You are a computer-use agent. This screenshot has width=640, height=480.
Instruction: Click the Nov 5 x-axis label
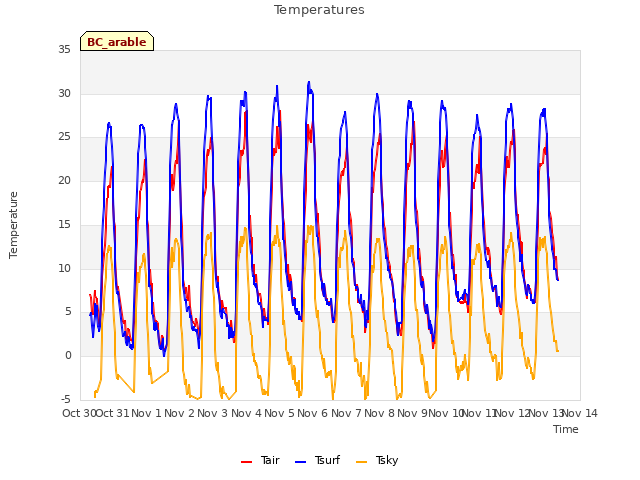[x=279, y=413]
